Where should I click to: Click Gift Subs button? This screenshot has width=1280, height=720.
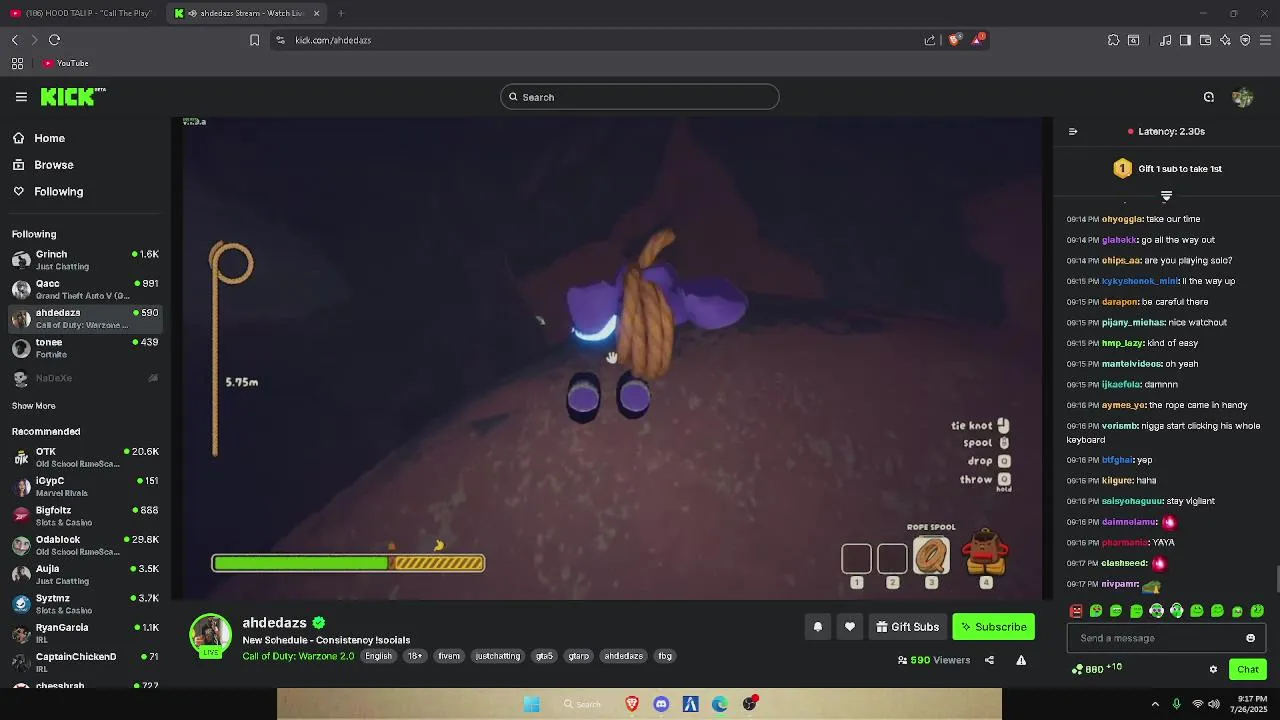point(907,627)
